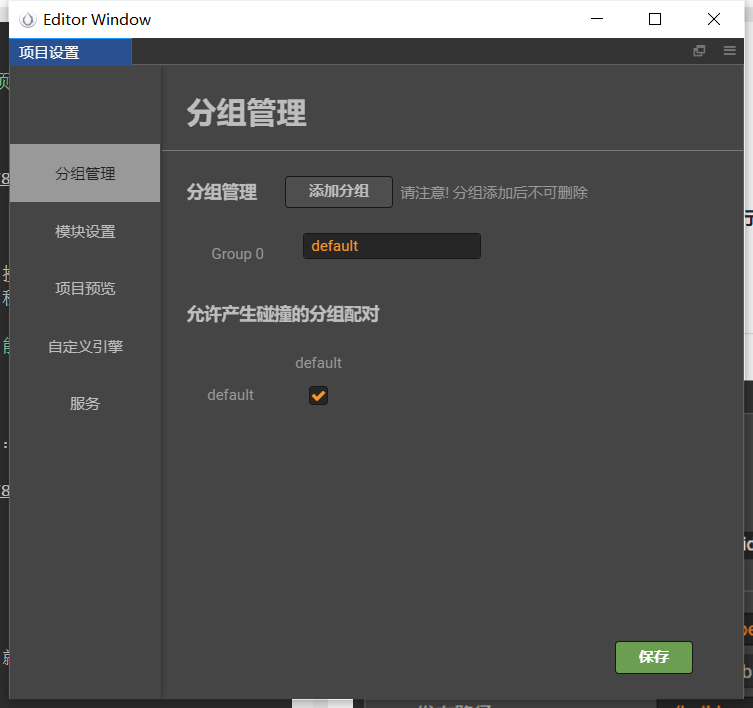
Task: Click the warning text 请注意! 分组添加后不可删除
Action: 494,193
